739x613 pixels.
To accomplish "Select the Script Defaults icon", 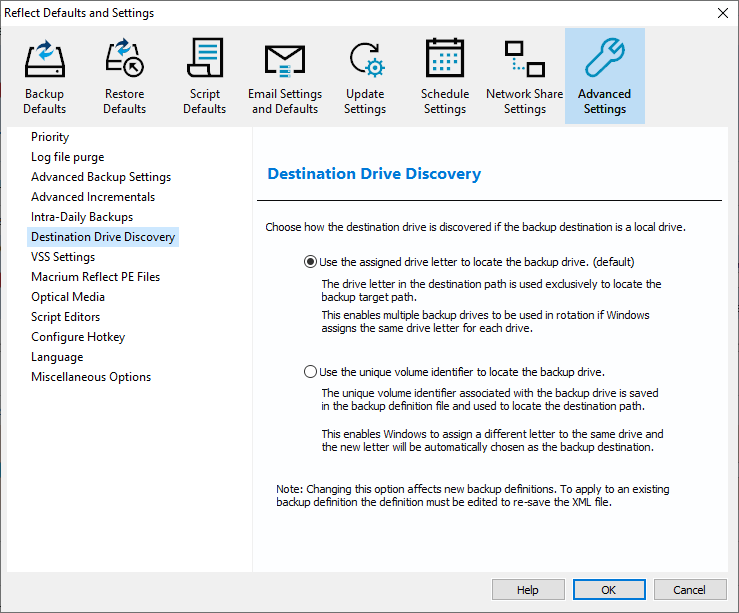I will (204, 60).
